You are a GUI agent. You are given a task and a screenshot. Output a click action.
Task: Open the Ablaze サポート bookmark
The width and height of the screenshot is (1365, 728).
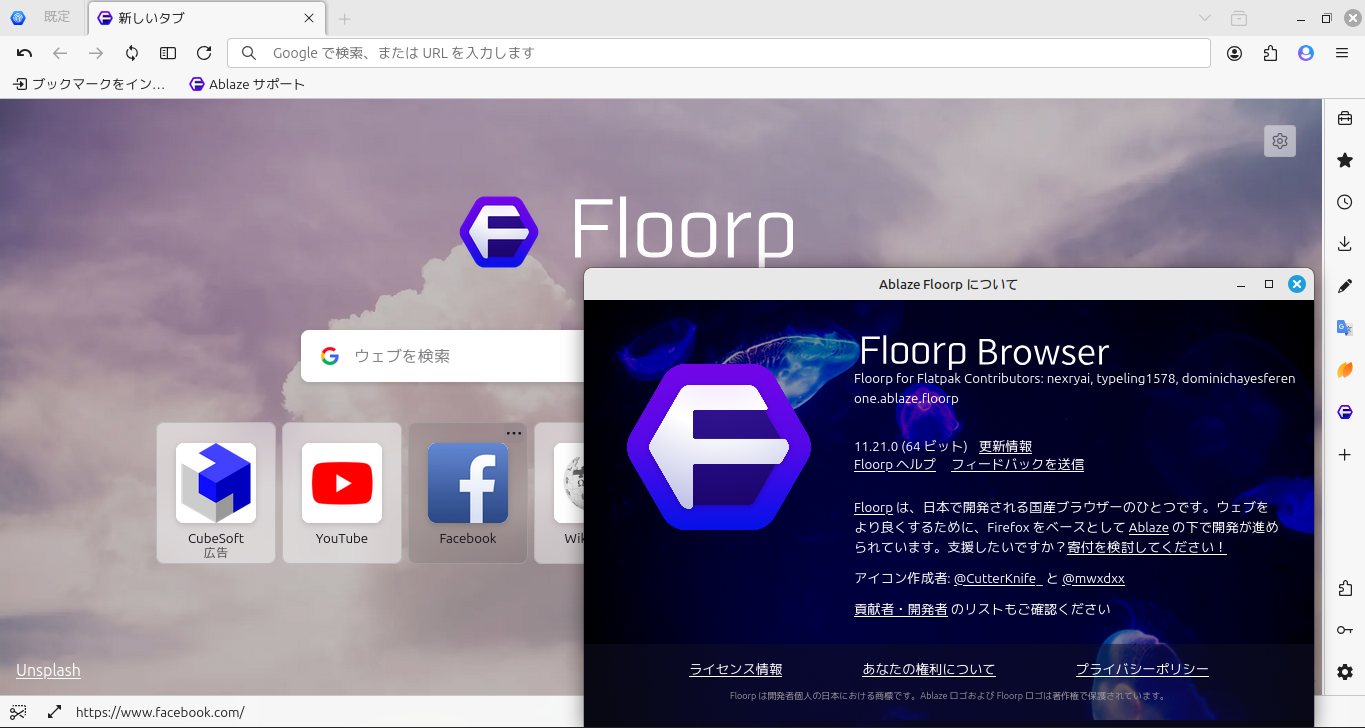pos(247,84)
